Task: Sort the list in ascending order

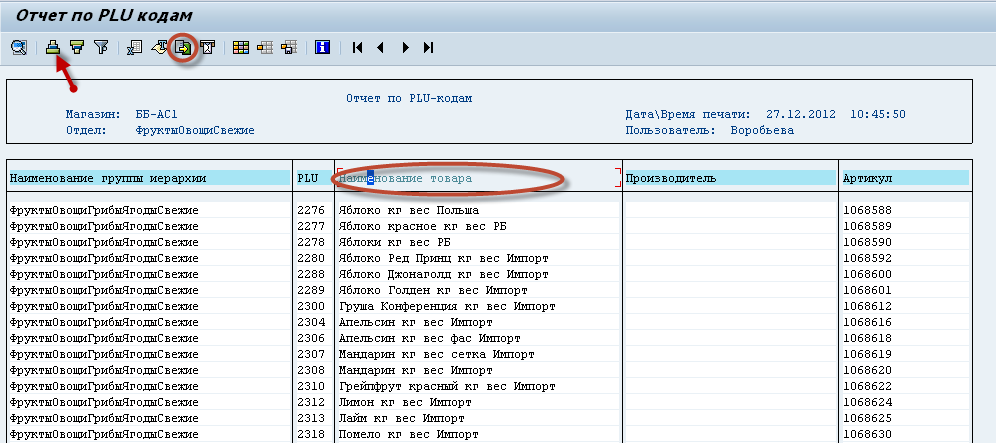Action: tap(53, 48)
